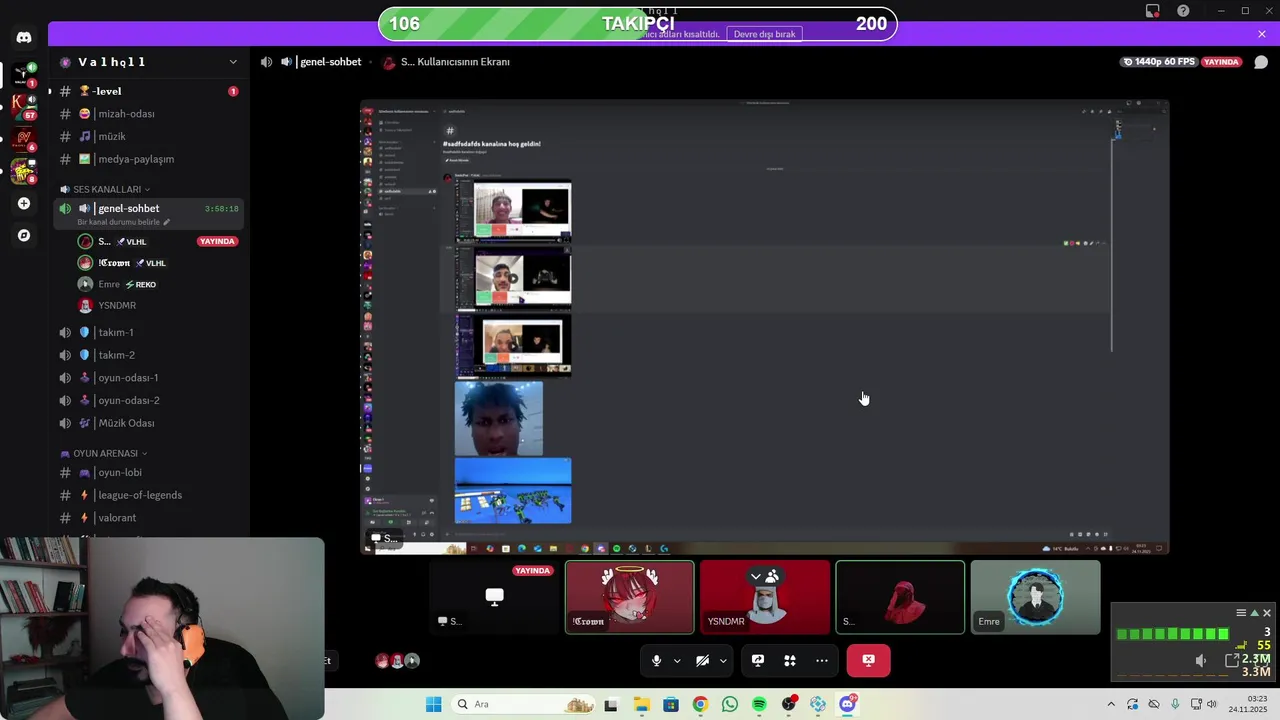Image resolution: width=1280 pixels, height=720 pixels.
Task: Open Discord help question mark icon
Action: pyautogui.click(x=1184, y=11)
